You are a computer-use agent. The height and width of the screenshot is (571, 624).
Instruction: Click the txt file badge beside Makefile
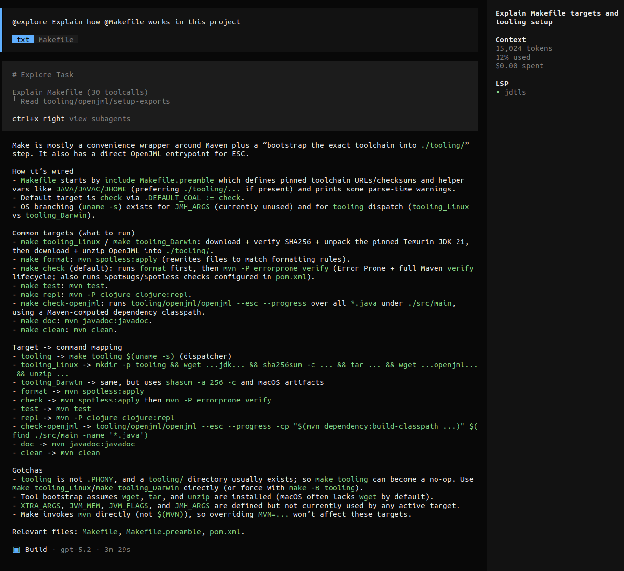[22, 39]
